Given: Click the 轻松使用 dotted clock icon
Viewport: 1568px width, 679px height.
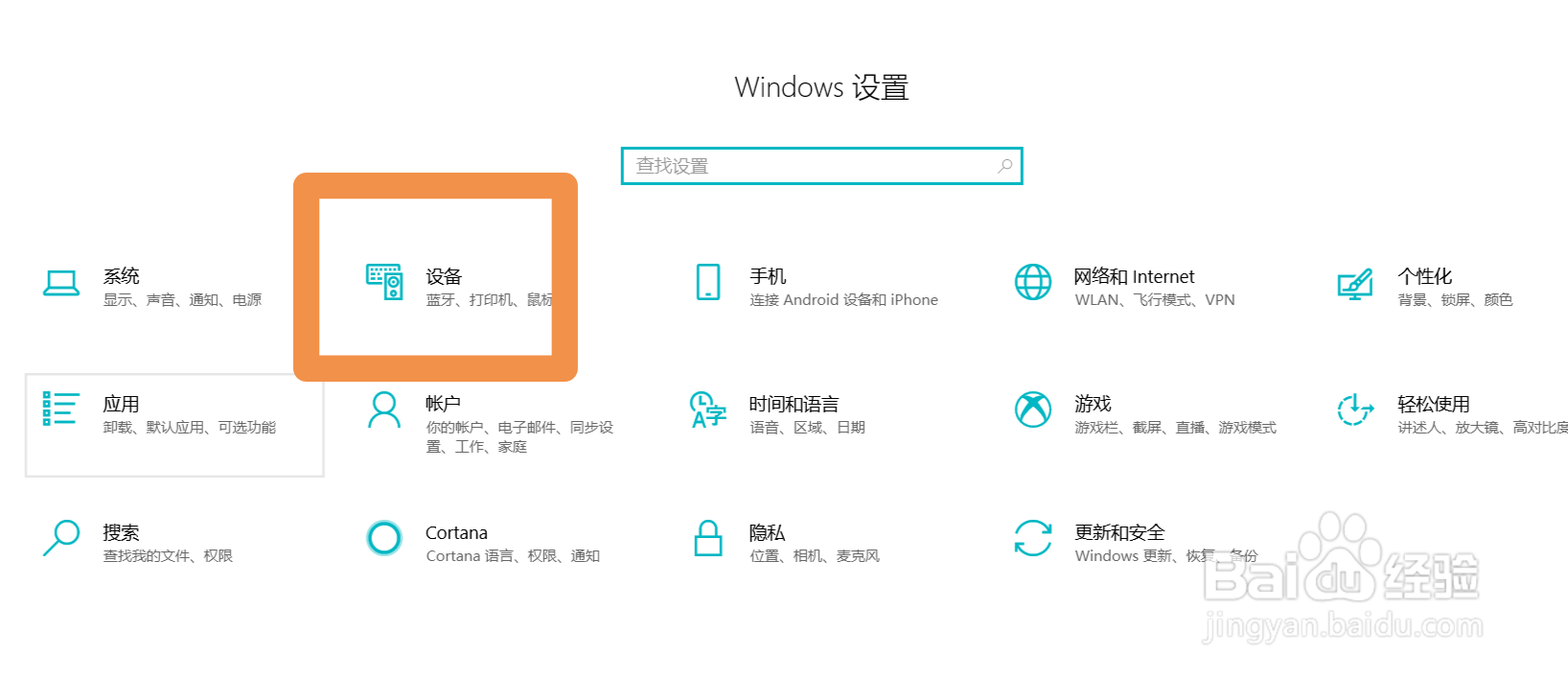Looking at the screenshot, I should click(x=1355, y=410).
